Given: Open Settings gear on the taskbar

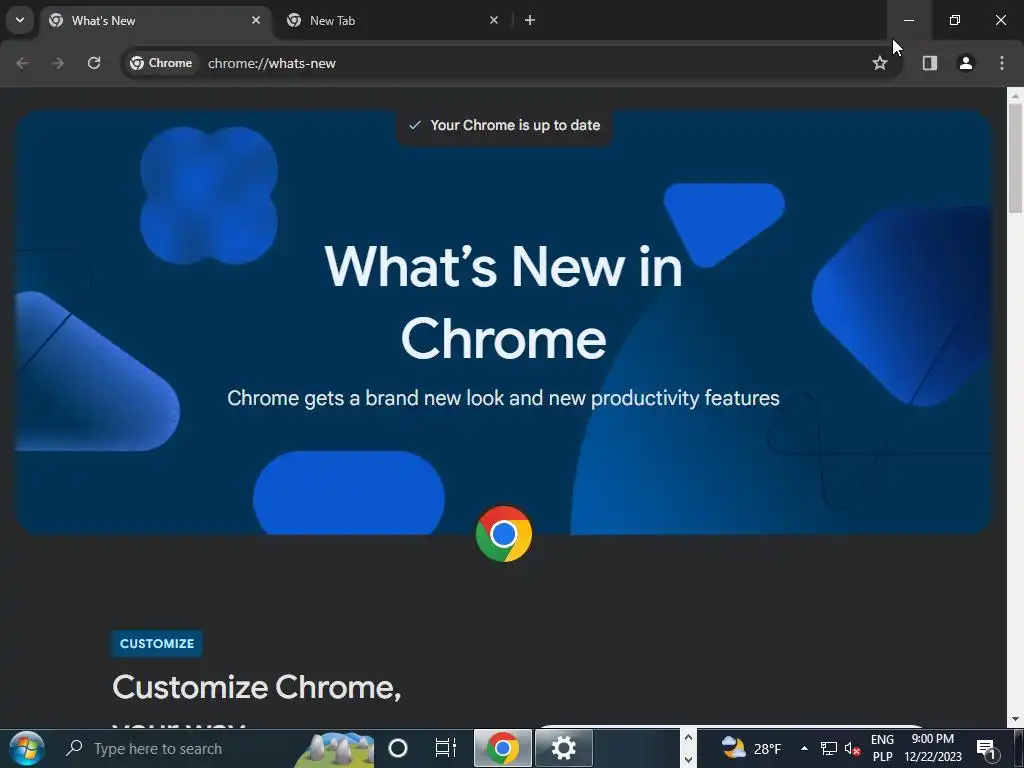Looking at the screenshot, I should pos(564,748).
